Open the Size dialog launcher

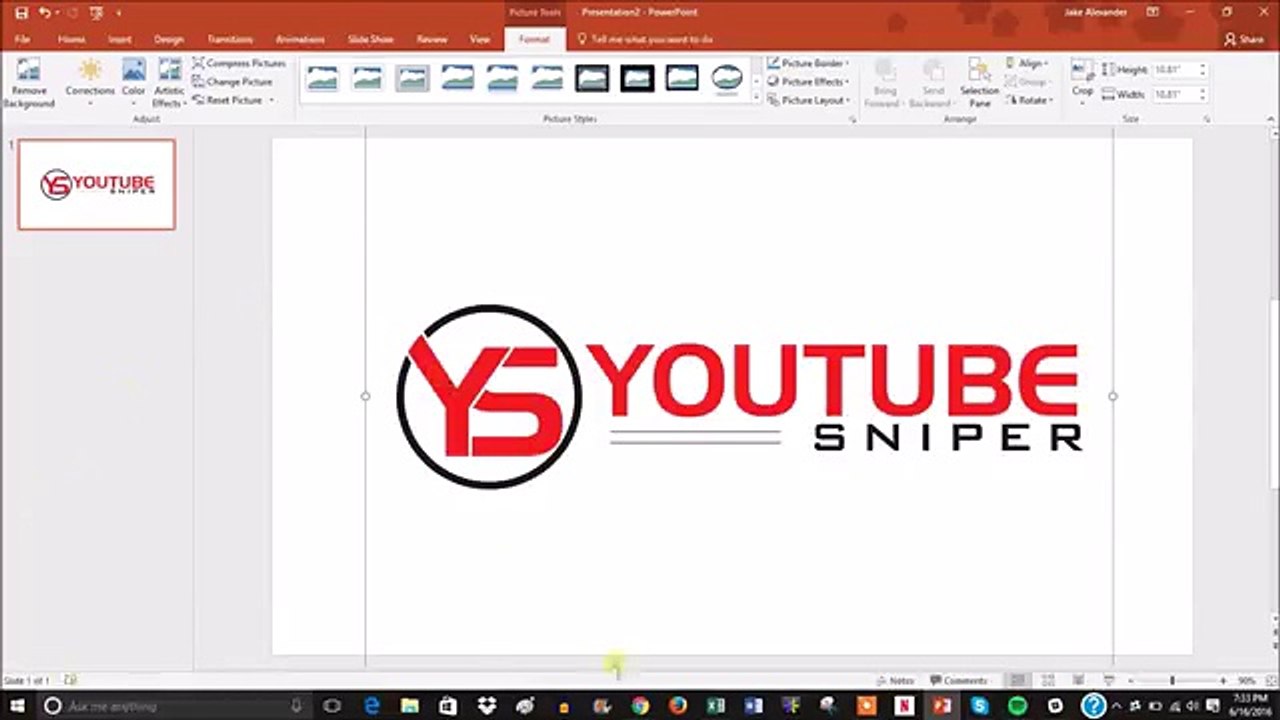[1207, 119]
